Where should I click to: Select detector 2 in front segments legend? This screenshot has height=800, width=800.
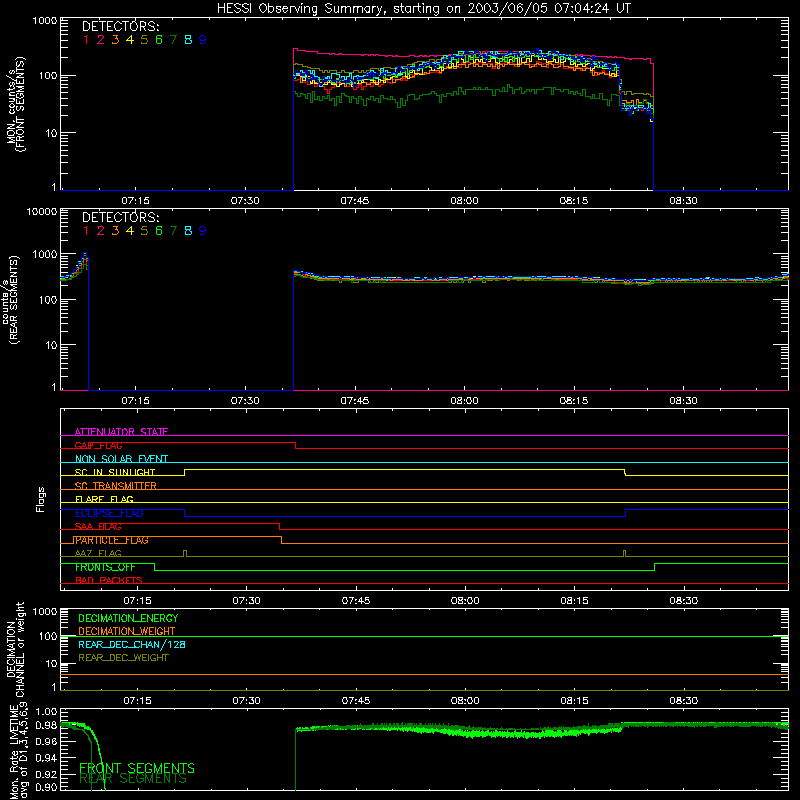point(101,40)
